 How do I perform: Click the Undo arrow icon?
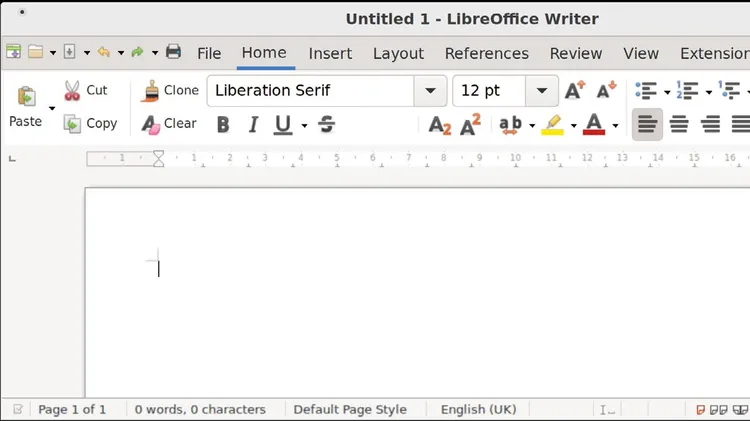click(x=104, y=52)
